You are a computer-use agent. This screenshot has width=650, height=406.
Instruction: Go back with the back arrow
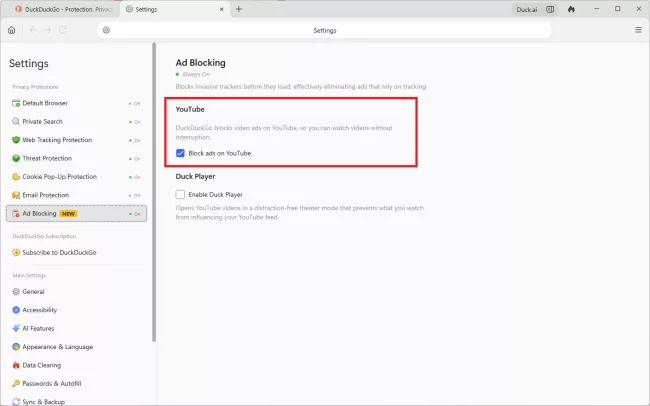point(33,30)
